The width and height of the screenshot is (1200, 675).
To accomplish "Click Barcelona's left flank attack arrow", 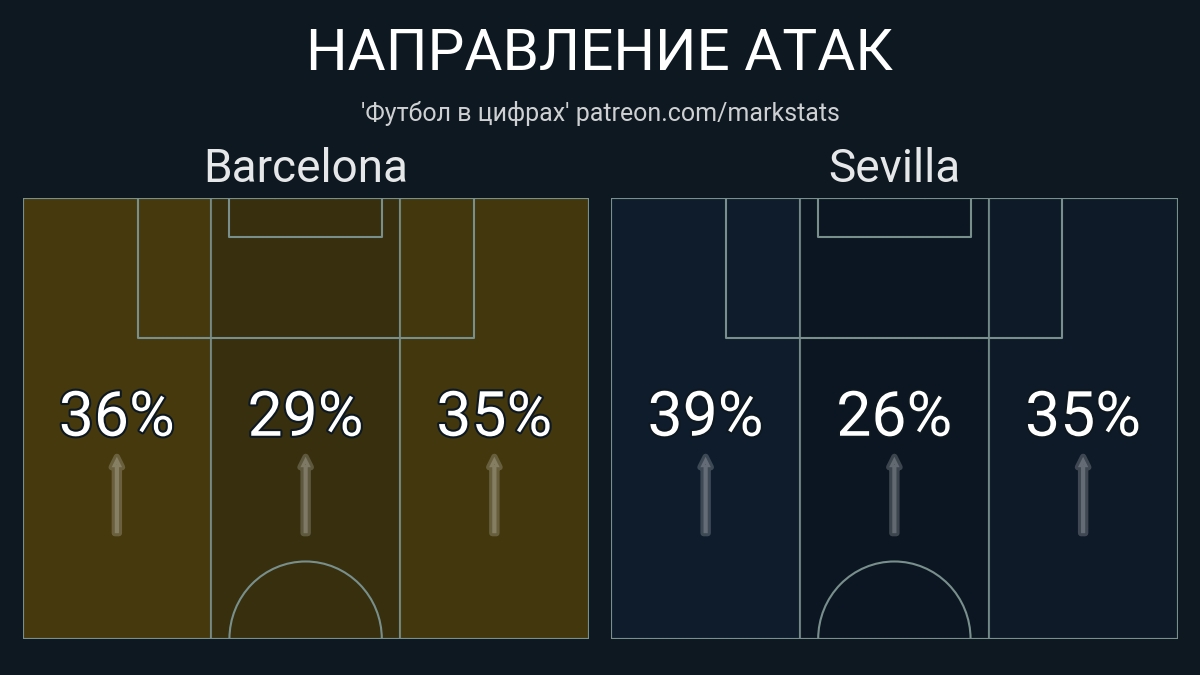I will (x=117, y=496).
